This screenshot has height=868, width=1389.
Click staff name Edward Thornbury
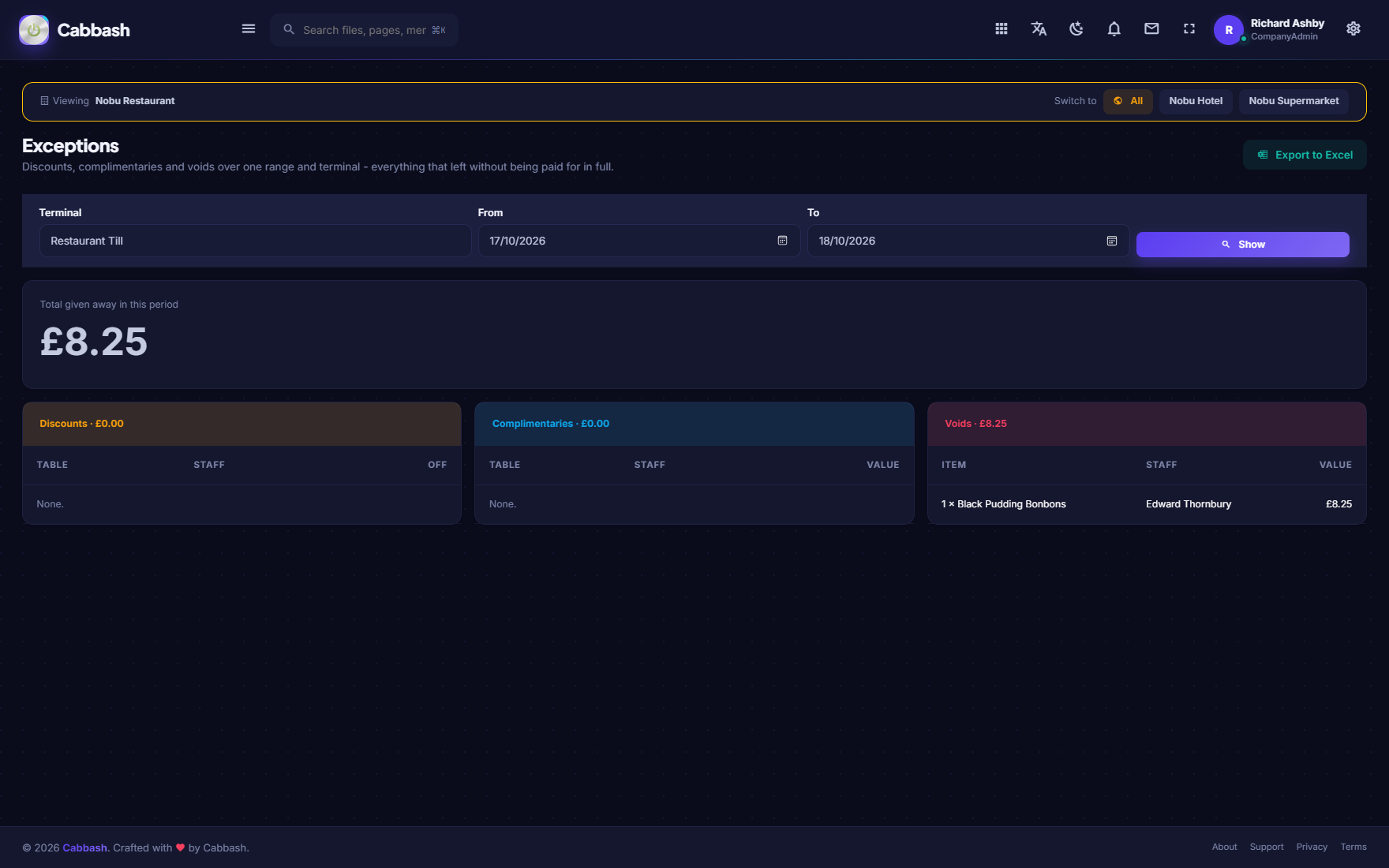pyautogui.click(x=1189, y=504)
